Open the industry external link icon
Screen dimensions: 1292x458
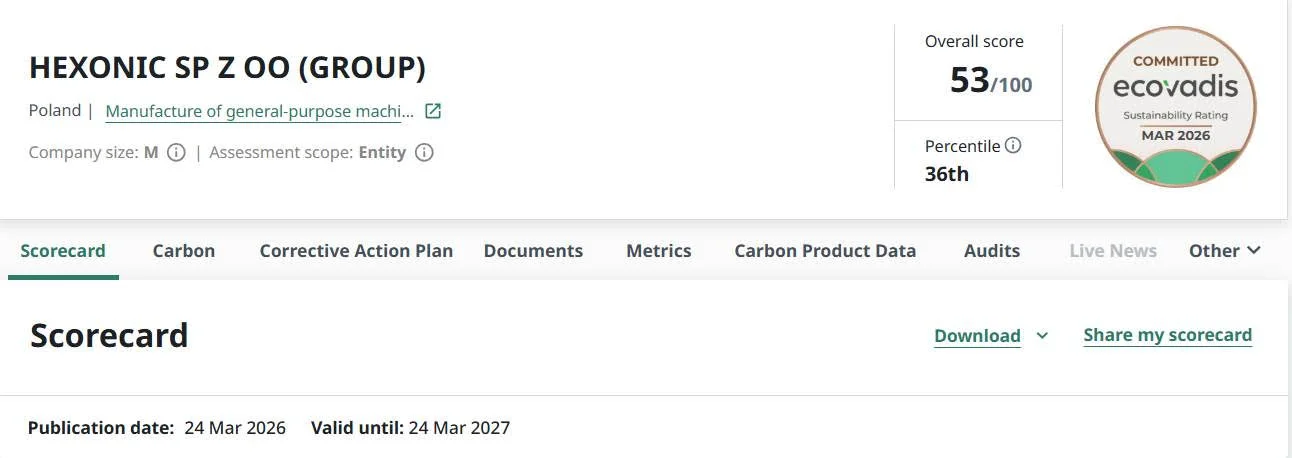tap(433, 111)
